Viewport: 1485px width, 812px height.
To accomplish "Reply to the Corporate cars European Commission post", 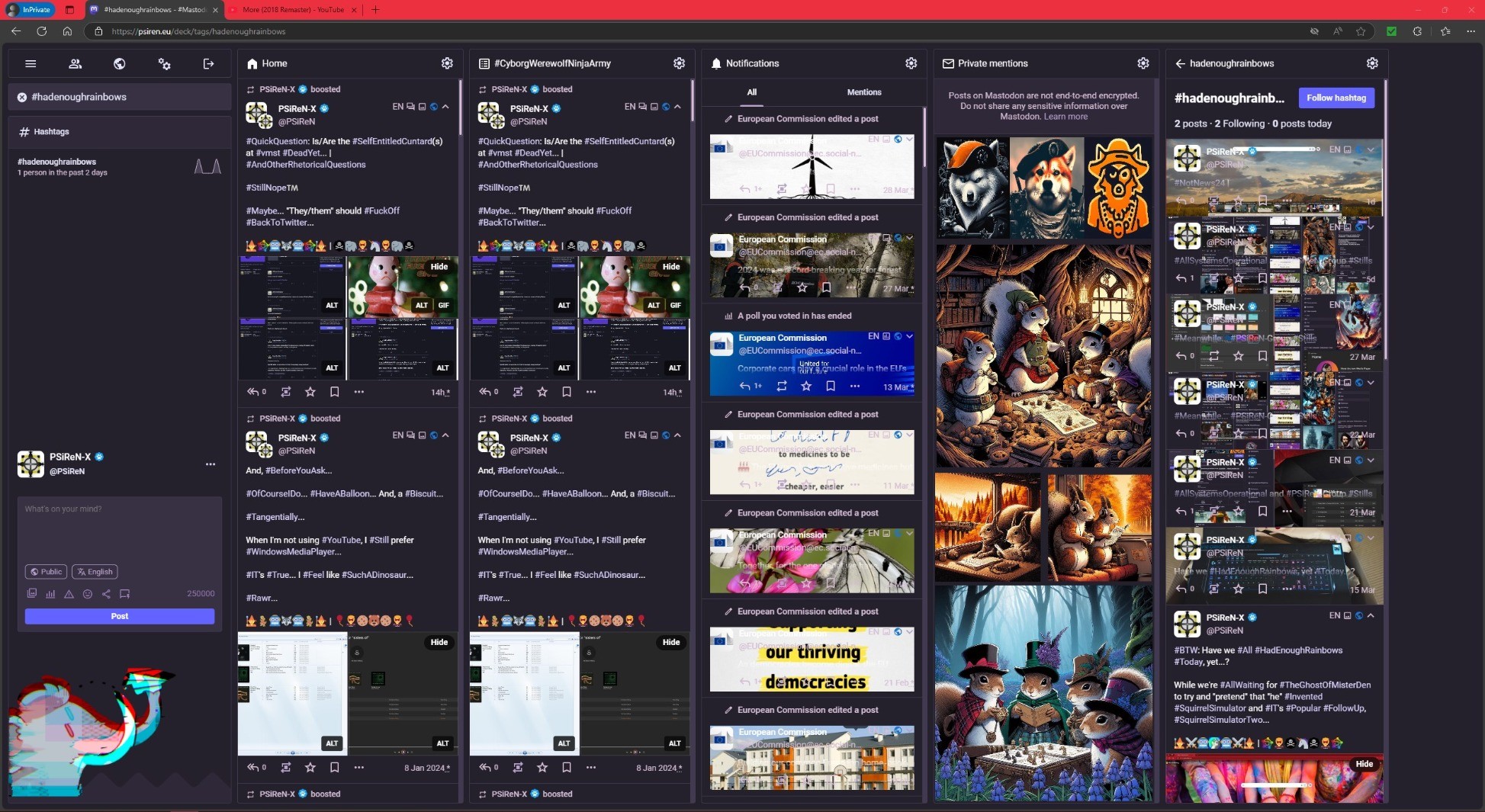I will pos(745,387).
